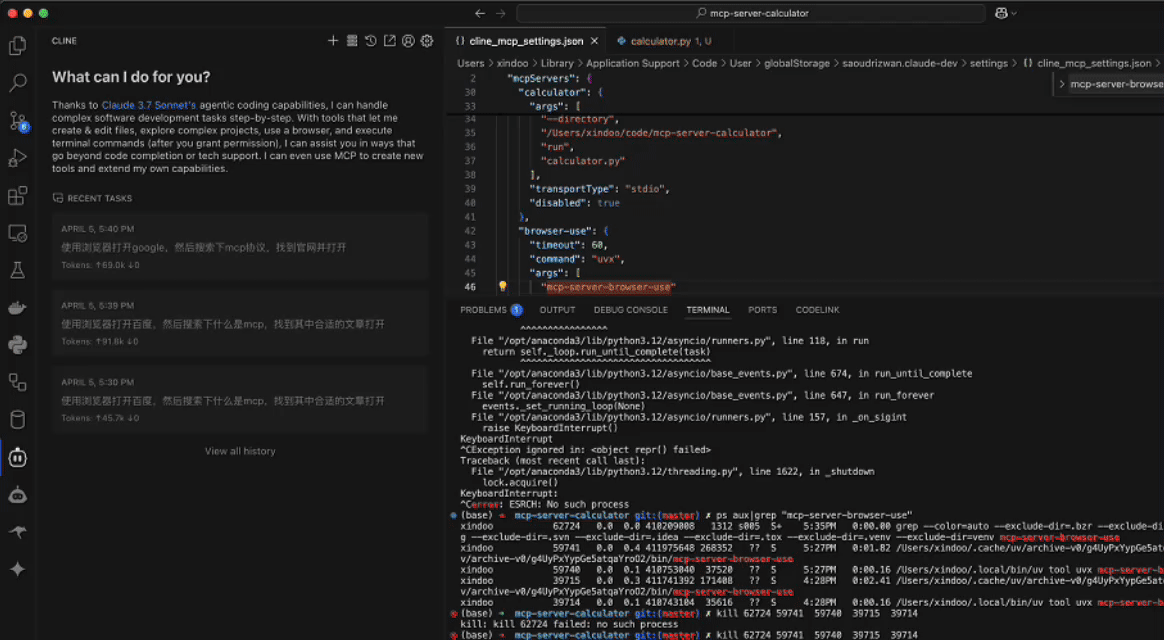Click the "command": "uvx" line
Viewport: 1164px width, 640px height.
[x=578, y=260]
